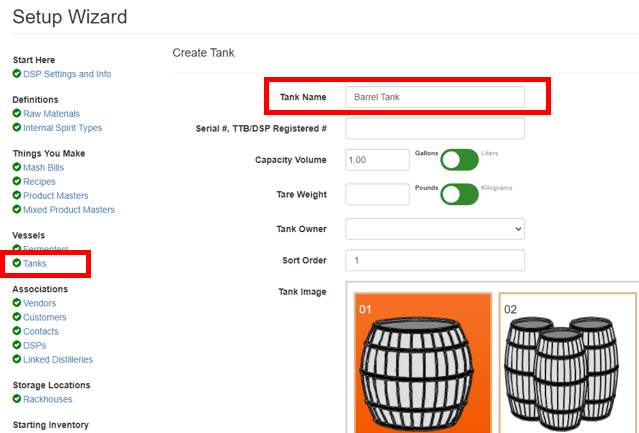The image size is (639, 433).
Task: Click the checkmark icon beside Tanks
Action: pyautogui.click(x=17, y=263)
